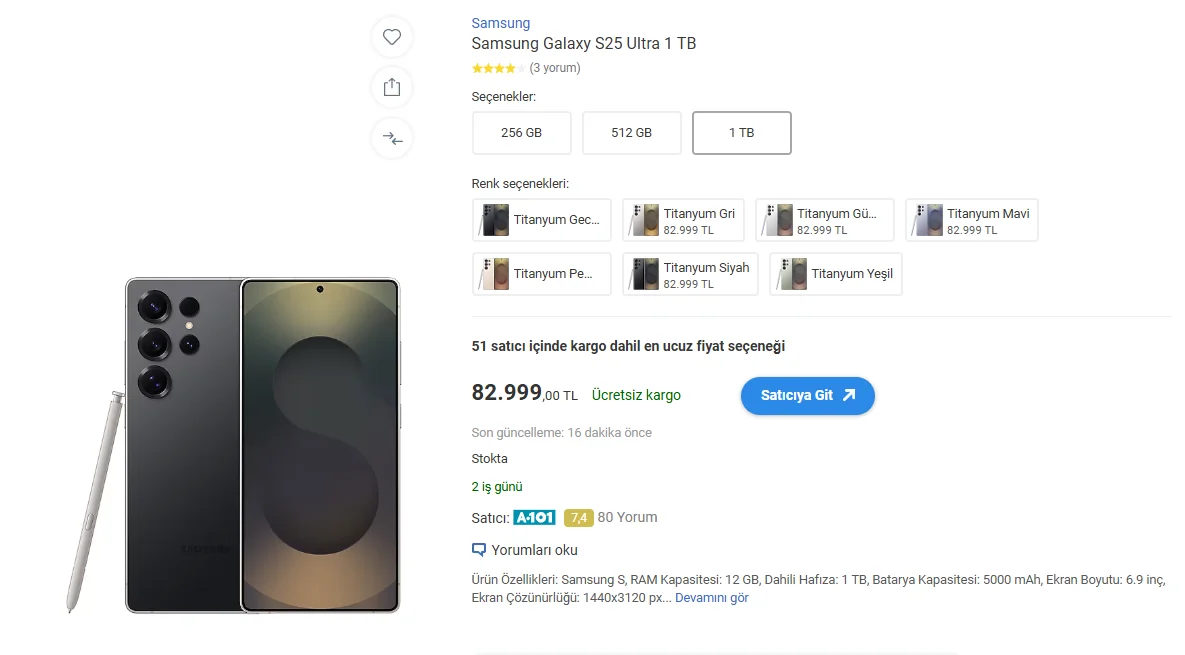Click the share icon button
This screenshot has height=655, width=1185.
(x=392, y=87)
